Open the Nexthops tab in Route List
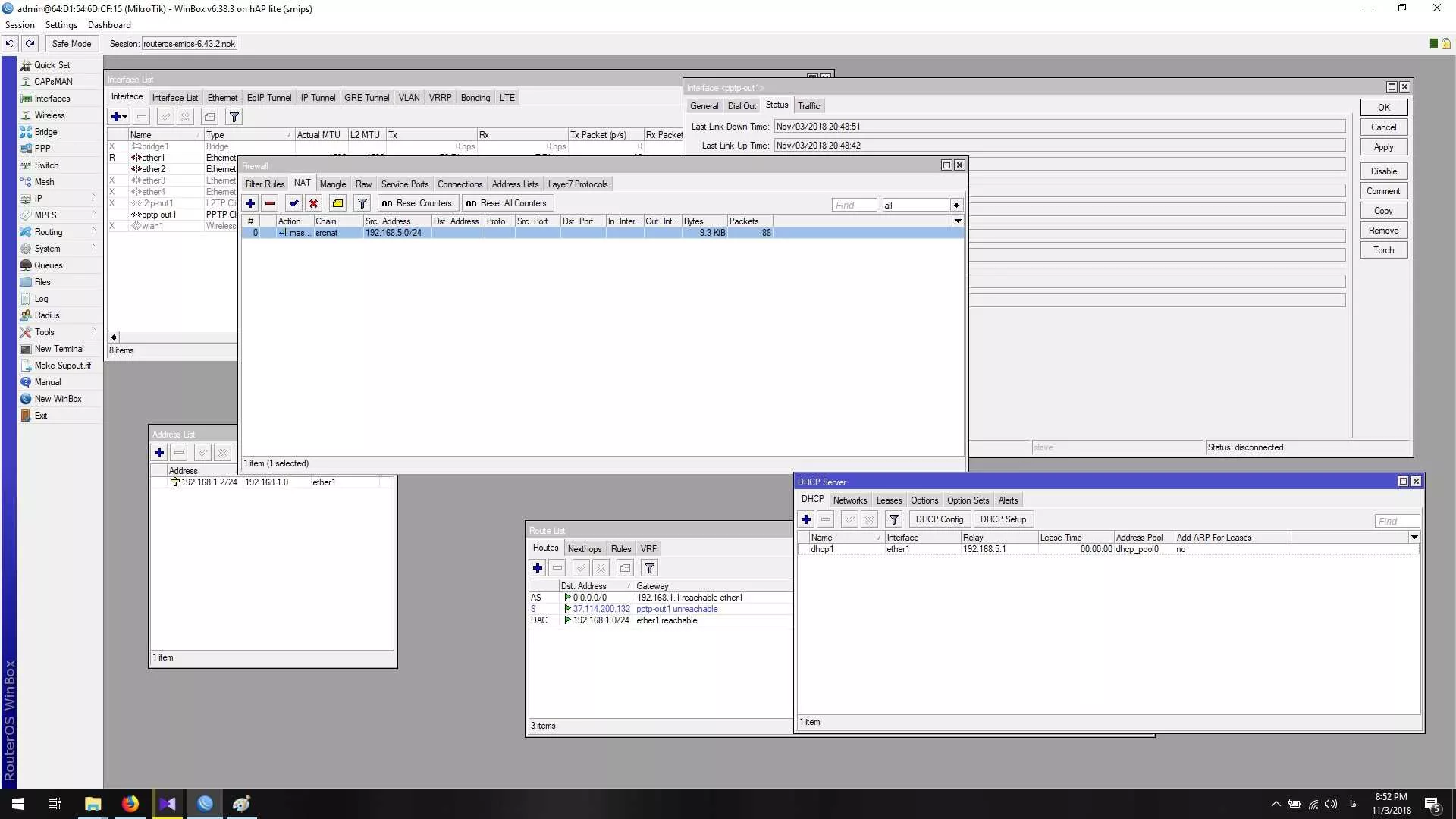Image resolution: width=1456 pixels, height=819 pixels. [x=585, y=549]
